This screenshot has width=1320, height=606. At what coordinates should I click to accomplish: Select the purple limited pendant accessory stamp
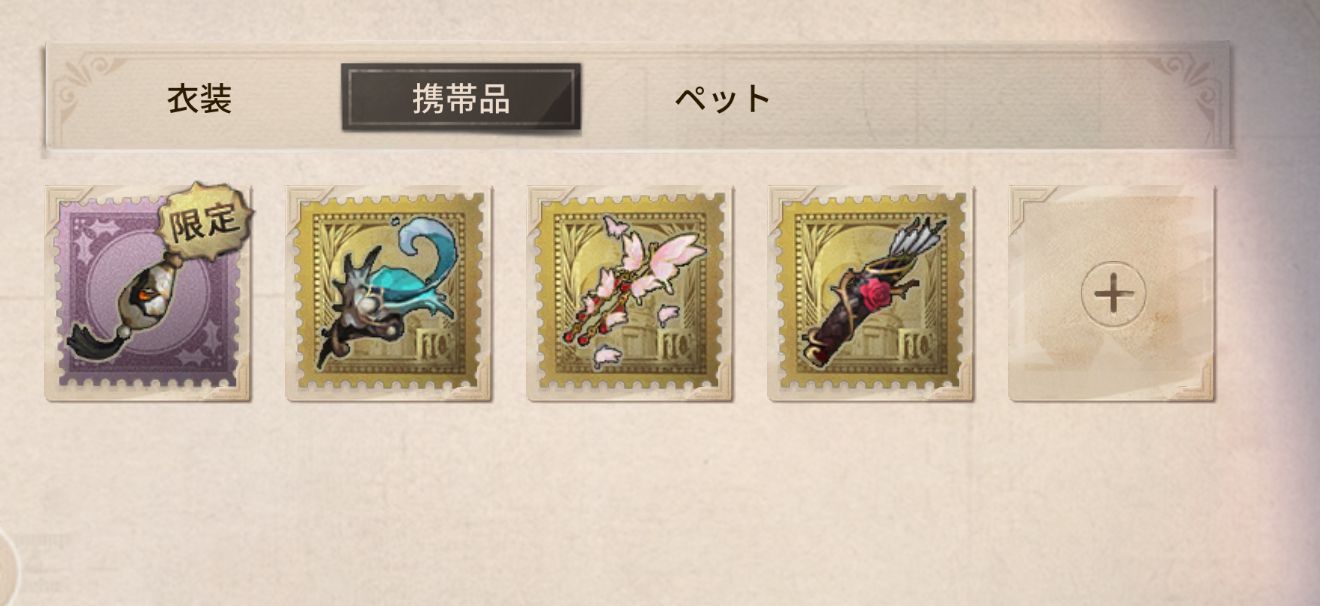pyautogui.click(x=148, y=293)
